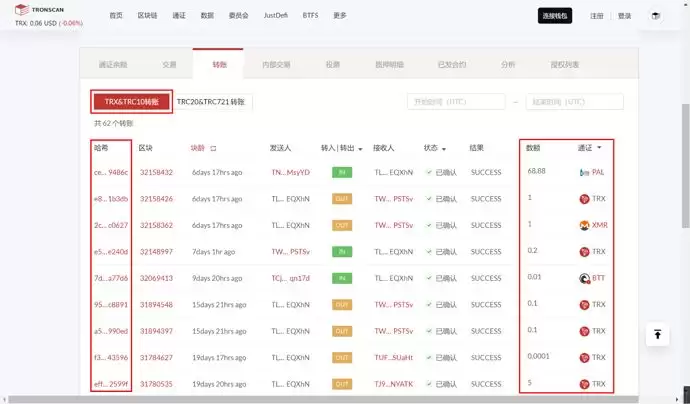This screenshot has width=690, height=404.
Task: Click the 注册 register link
Action: [x=597, y=16]
